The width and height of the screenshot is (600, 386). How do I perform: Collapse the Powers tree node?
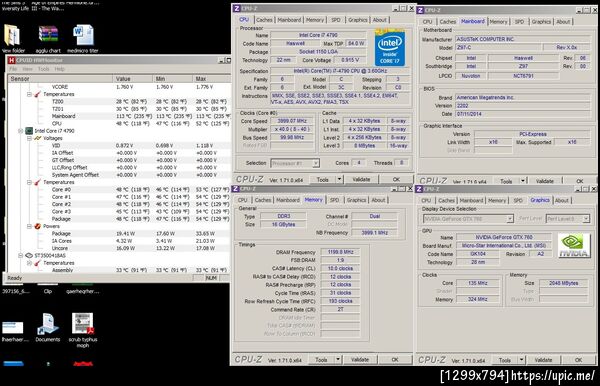coord(29,226)
